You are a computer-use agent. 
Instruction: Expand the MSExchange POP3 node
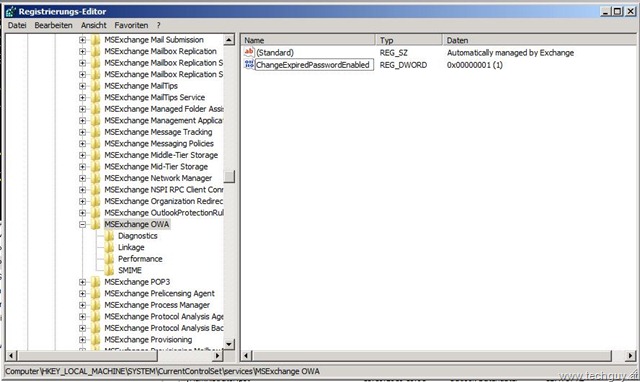[82, 282]
